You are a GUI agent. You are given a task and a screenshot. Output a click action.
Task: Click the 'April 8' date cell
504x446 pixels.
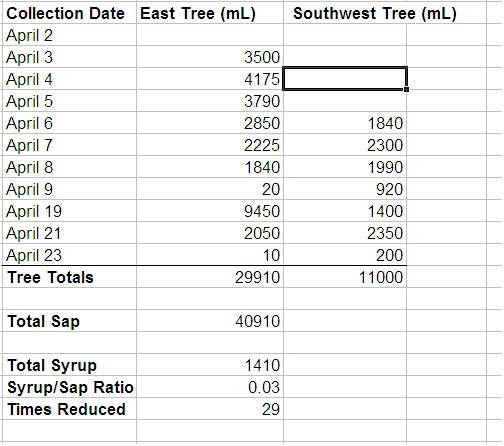click(69, 167)
